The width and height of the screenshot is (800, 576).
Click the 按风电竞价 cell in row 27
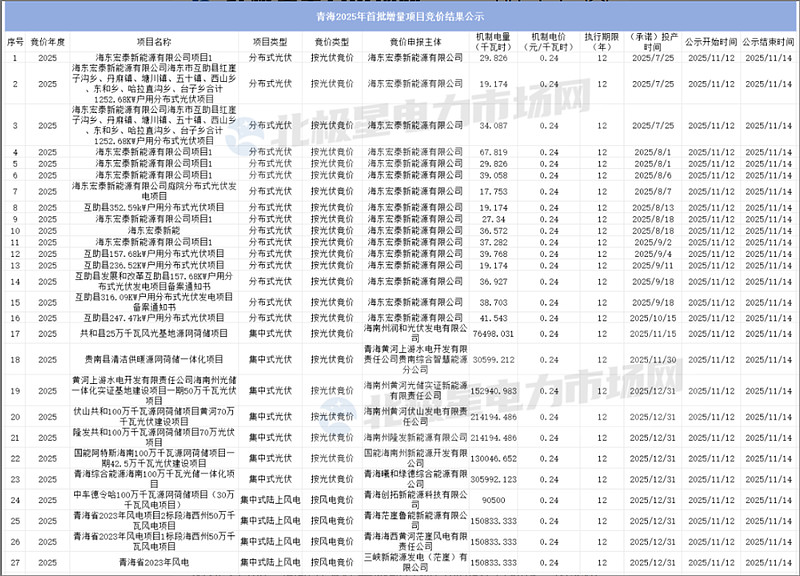pyautogui.click(x=332, y=562)
